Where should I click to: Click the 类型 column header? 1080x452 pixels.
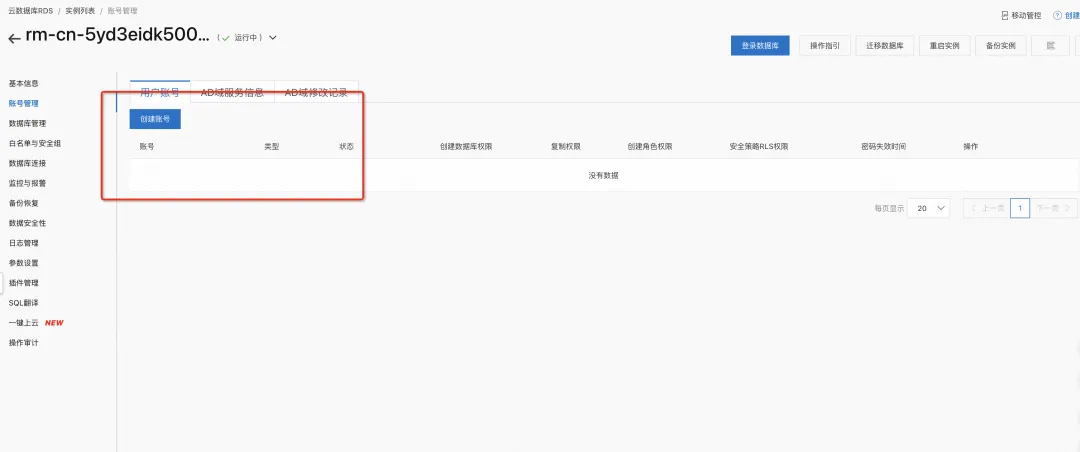coord(271,147)
